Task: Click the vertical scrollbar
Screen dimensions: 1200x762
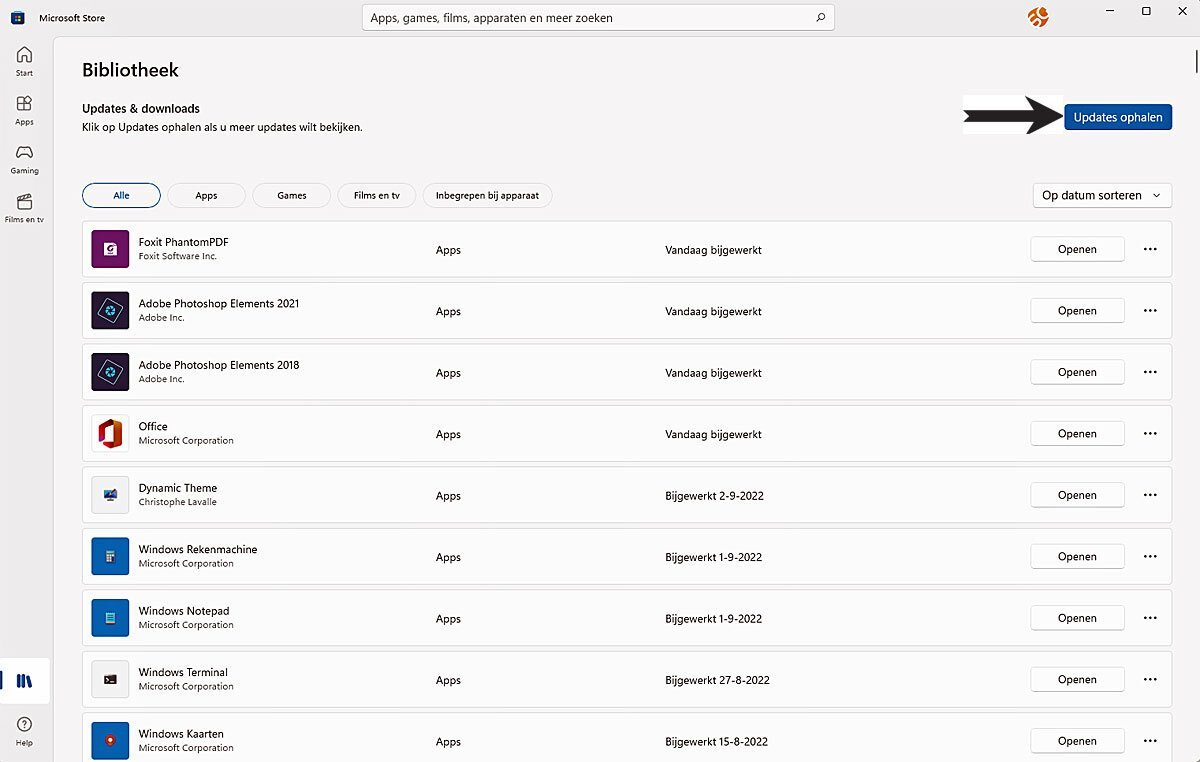Action: tap(1196, 62)
